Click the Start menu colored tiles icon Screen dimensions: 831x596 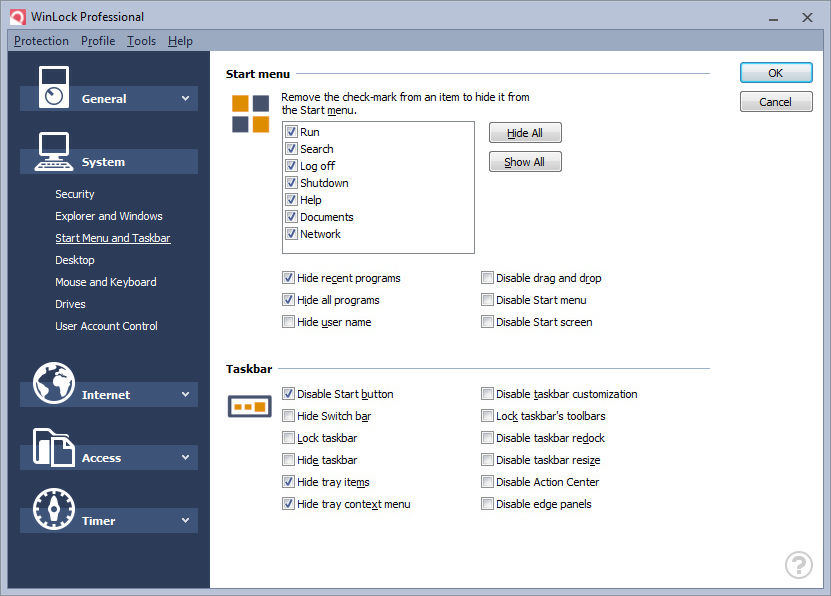point(250,113)
